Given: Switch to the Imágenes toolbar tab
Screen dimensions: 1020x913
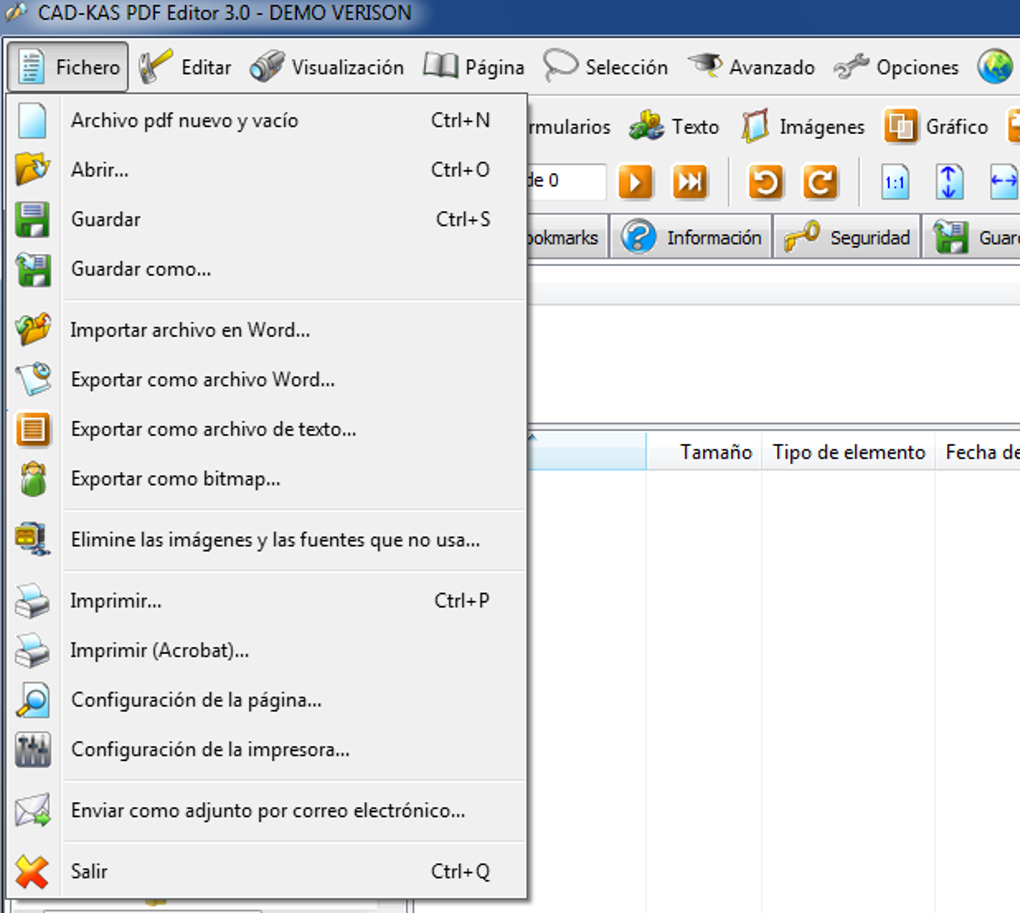Looking at the screenshot, I should pos(803,126).
